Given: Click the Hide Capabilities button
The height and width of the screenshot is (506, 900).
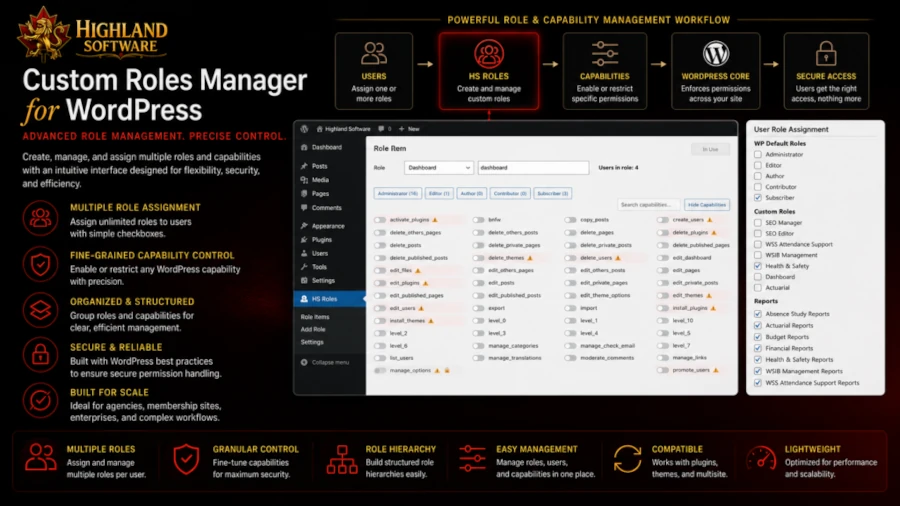Looking at the screenshot, I should [707, 205].
